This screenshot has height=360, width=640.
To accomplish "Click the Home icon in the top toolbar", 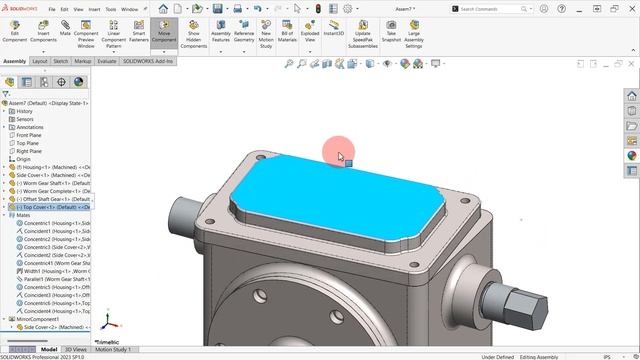I will coord(163,9).
